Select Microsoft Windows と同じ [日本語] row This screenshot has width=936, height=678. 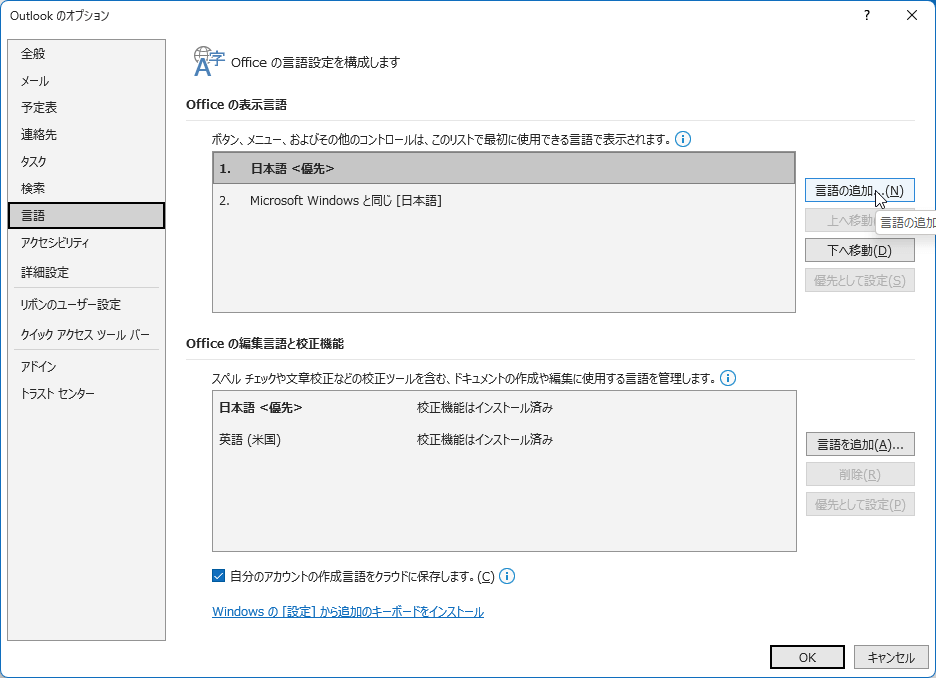pyautogui.click(x=504, y=201)
